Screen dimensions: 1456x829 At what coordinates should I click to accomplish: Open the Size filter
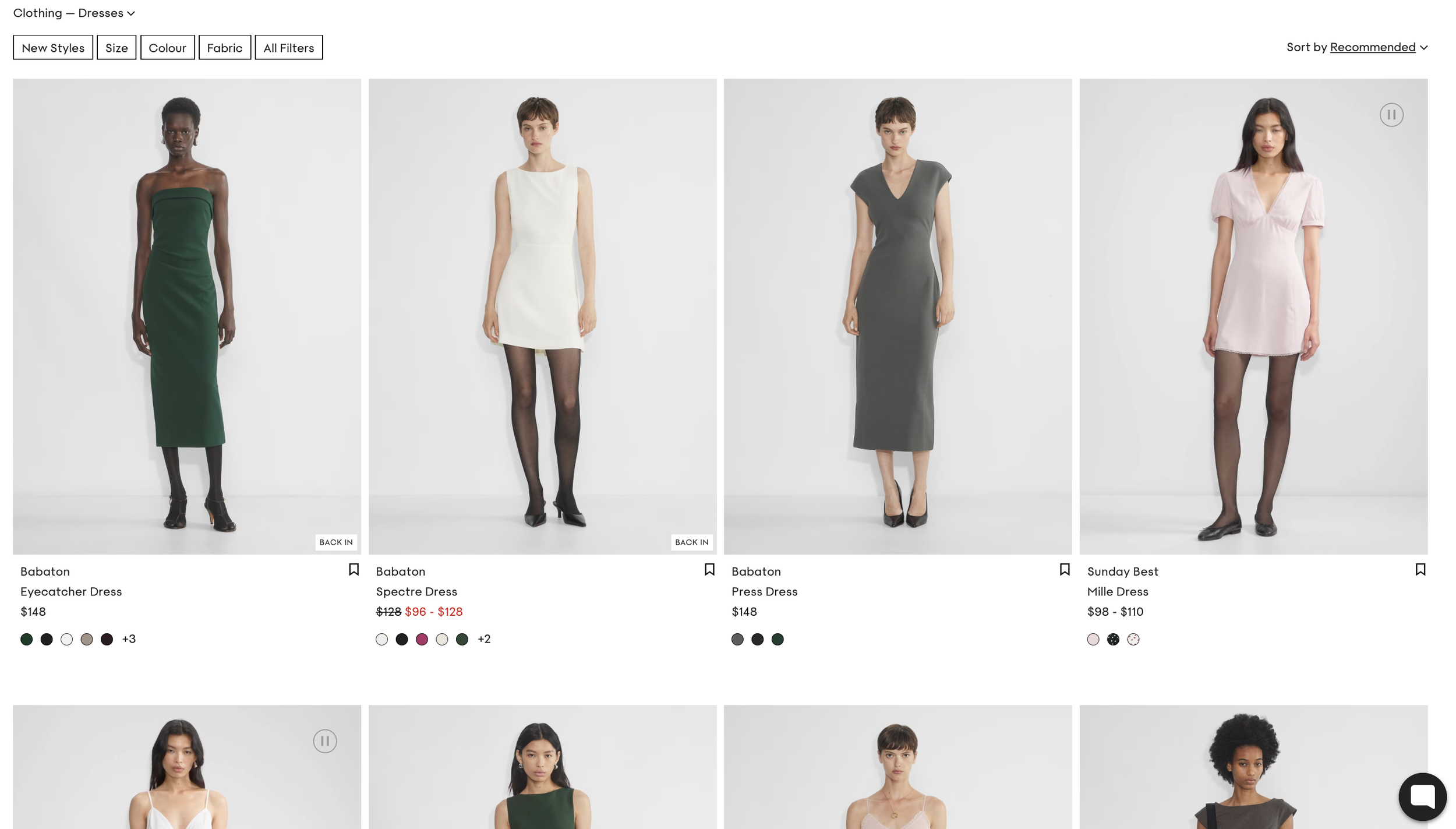pos(116,48)
